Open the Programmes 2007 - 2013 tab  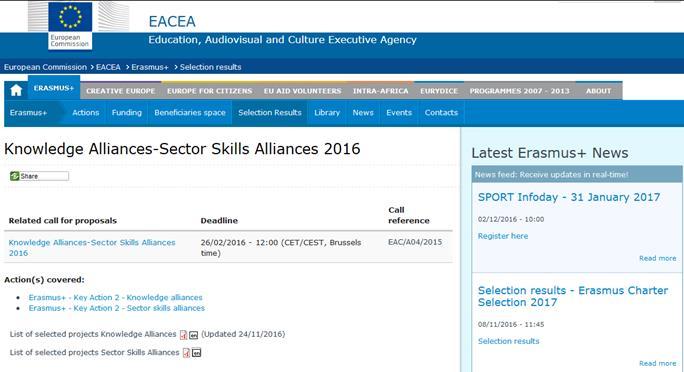click(520, 91)
